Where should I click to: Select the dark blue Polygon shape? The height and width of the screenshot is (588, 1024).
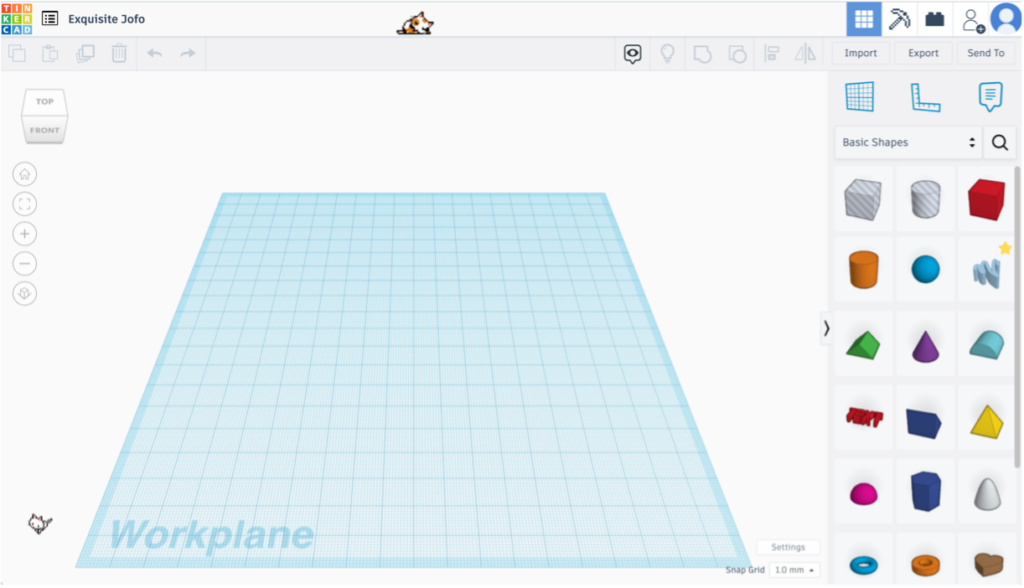pyautogui.click(x=925, y=491)
